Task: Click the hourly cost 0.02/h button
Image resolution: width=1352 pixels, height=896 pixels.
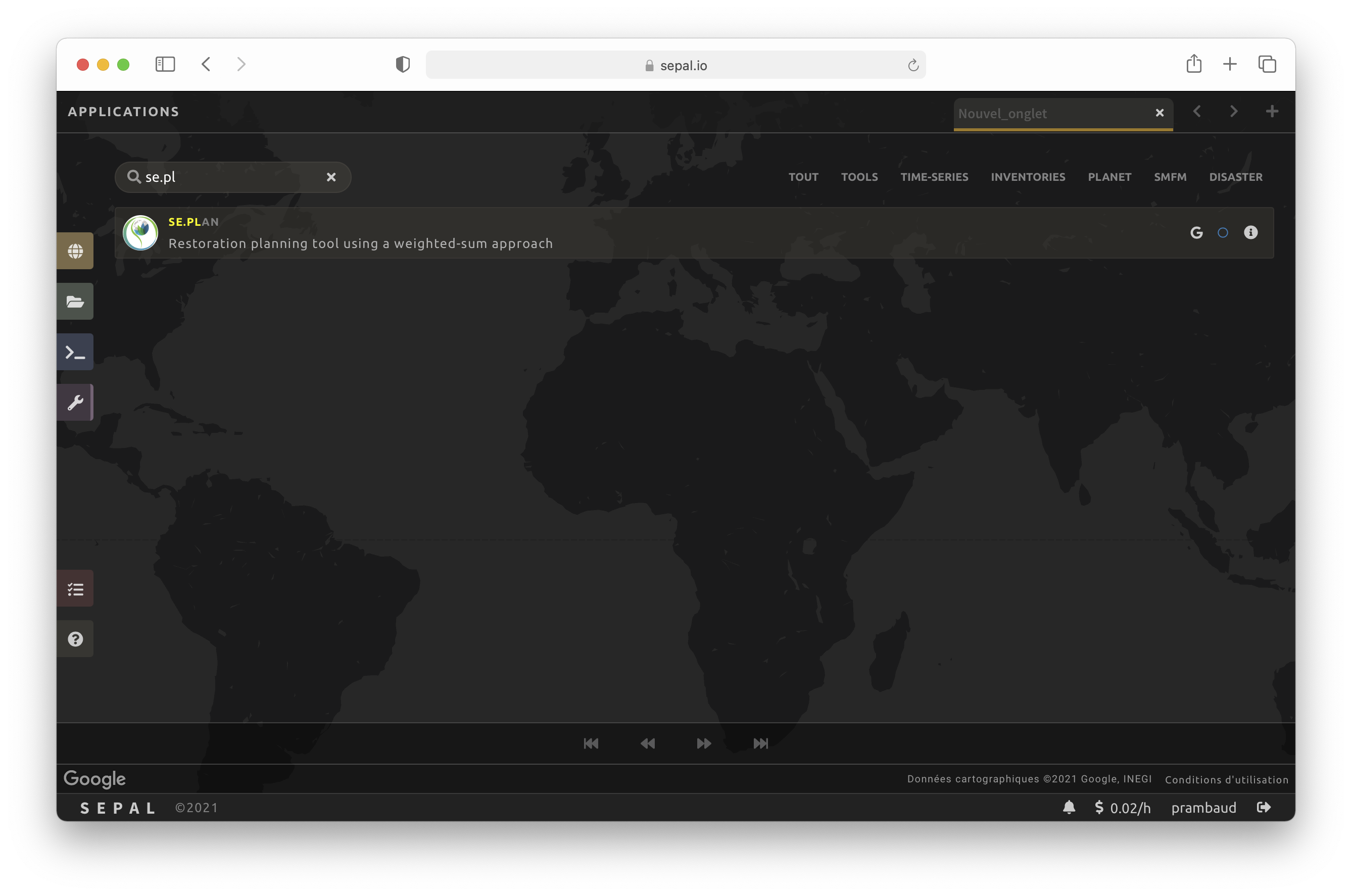Action: pyautogui.click(x=1122, y=808)
